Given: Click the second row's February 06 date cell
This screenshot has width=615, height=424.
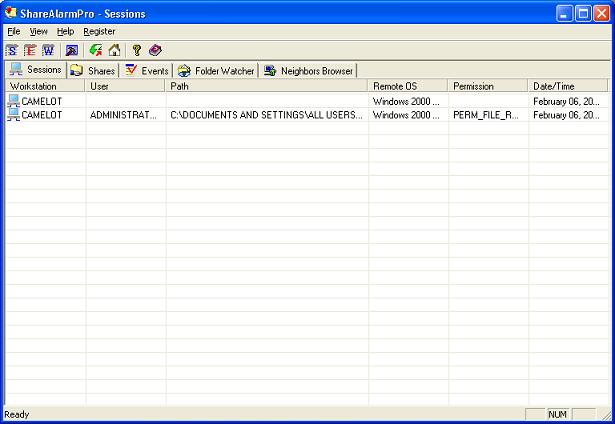Looking at the screenshot, I should pos(566,115).
